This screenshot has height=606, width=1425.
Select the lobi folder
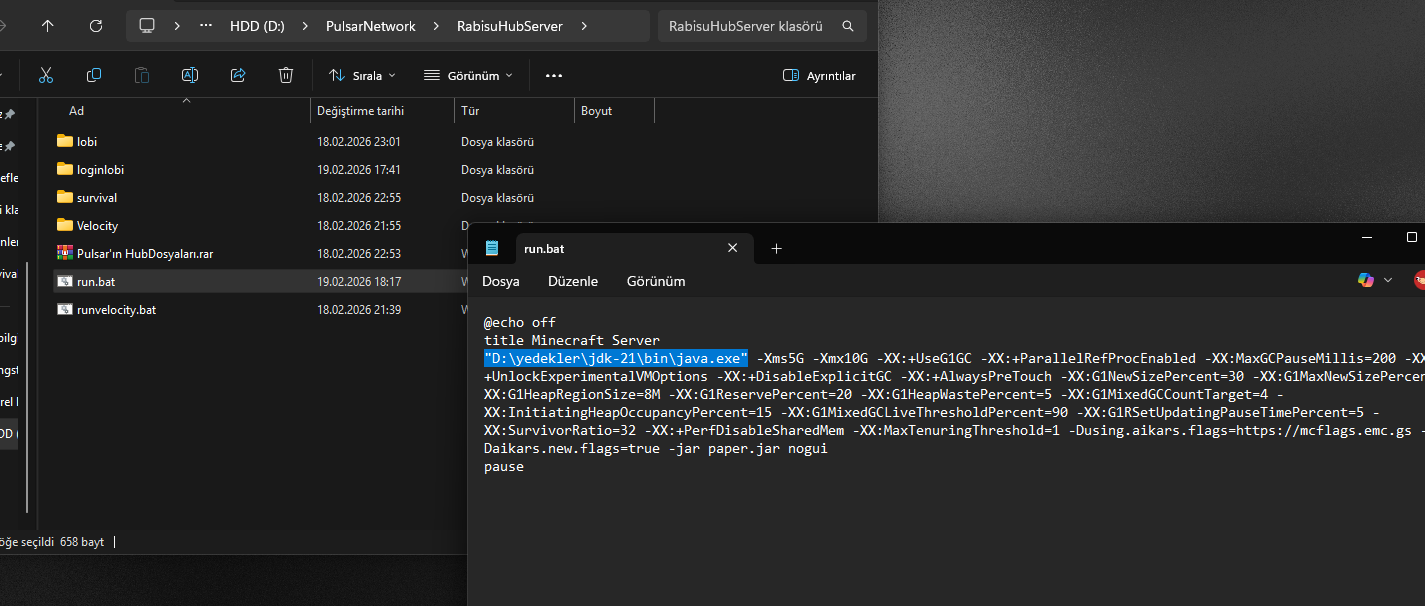pyautogui.click(x=86, y=142)
